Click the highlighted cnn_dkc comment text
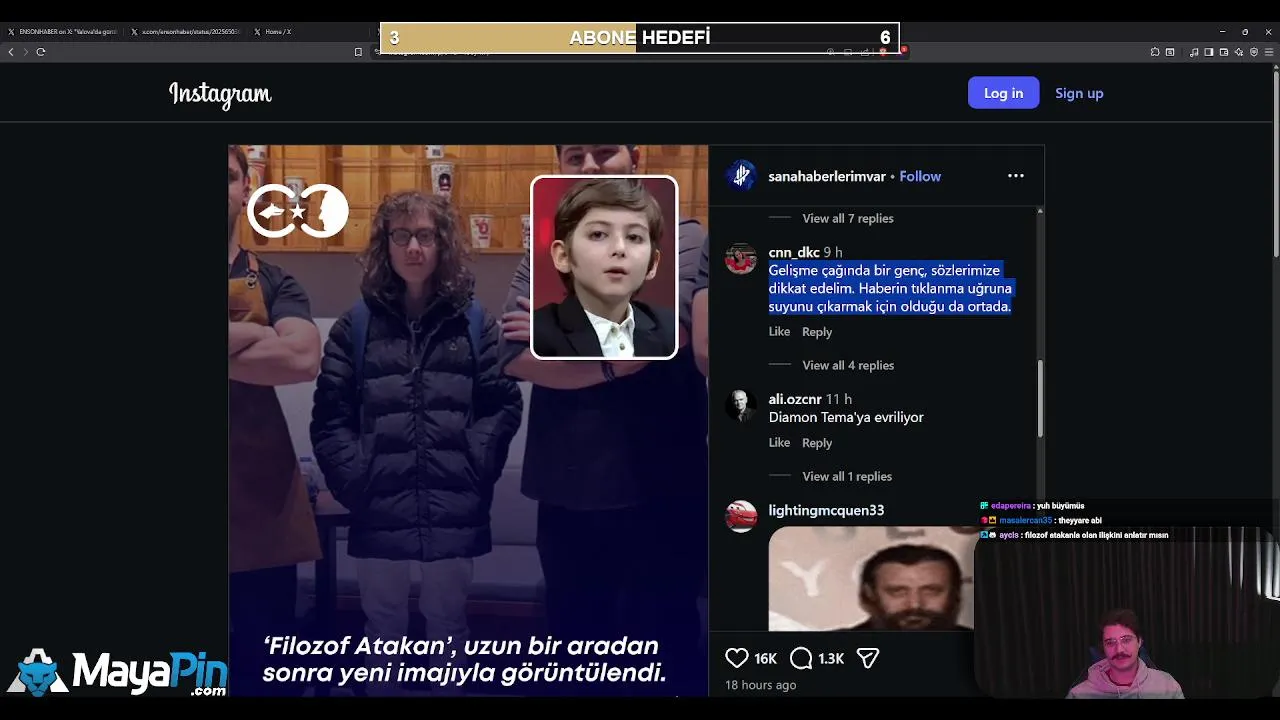 [x=890, y=288]
